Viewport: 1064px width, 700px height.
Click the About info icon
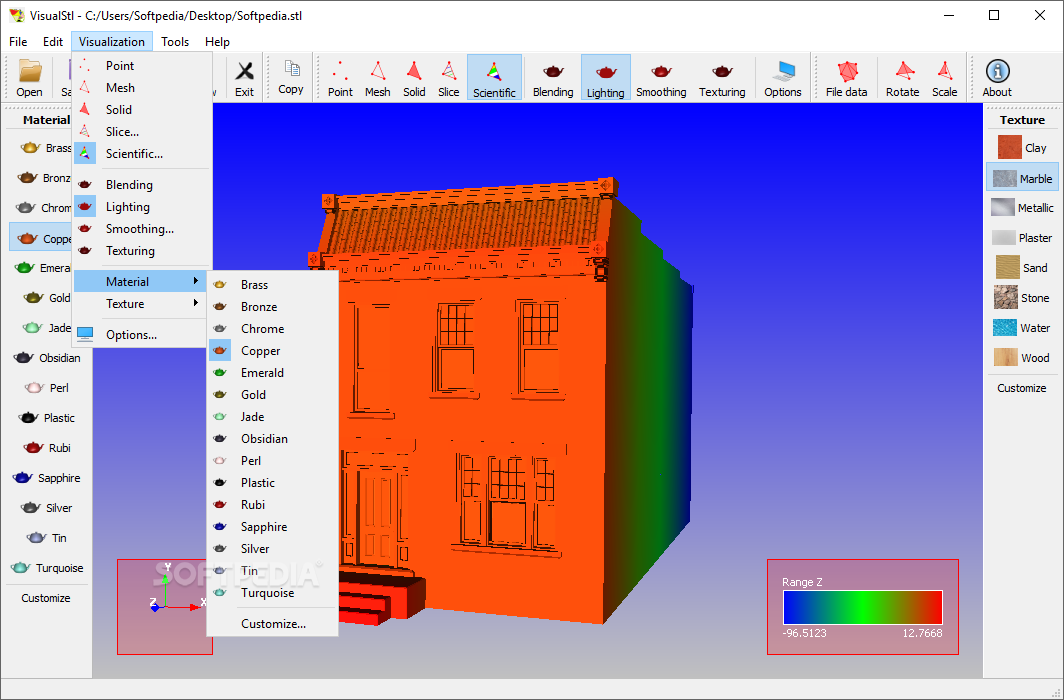(x=997, y=77)
